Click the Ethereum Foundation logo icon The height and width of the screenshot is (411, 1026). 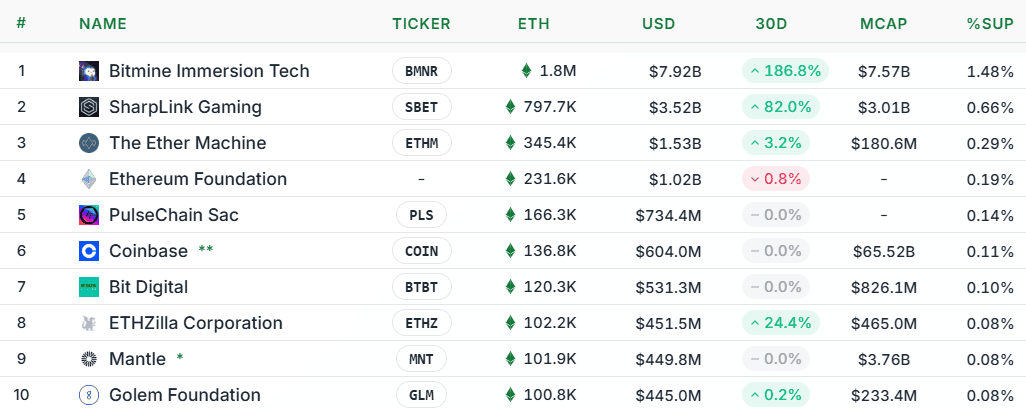[89, 179]
